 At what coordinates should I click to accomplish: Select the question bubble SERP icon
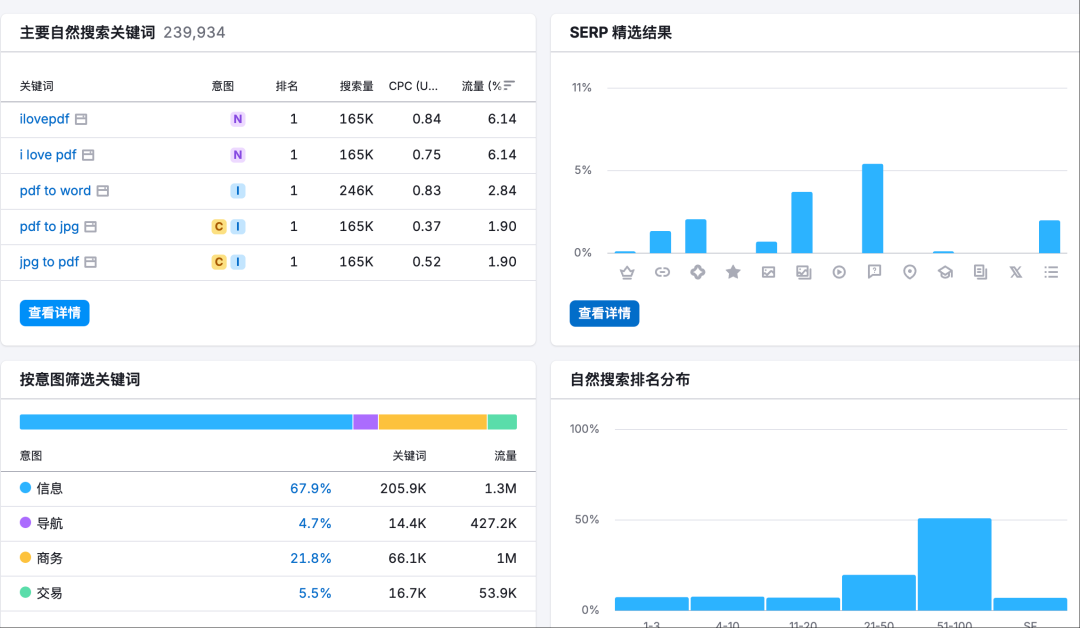(x=874, y=273)
